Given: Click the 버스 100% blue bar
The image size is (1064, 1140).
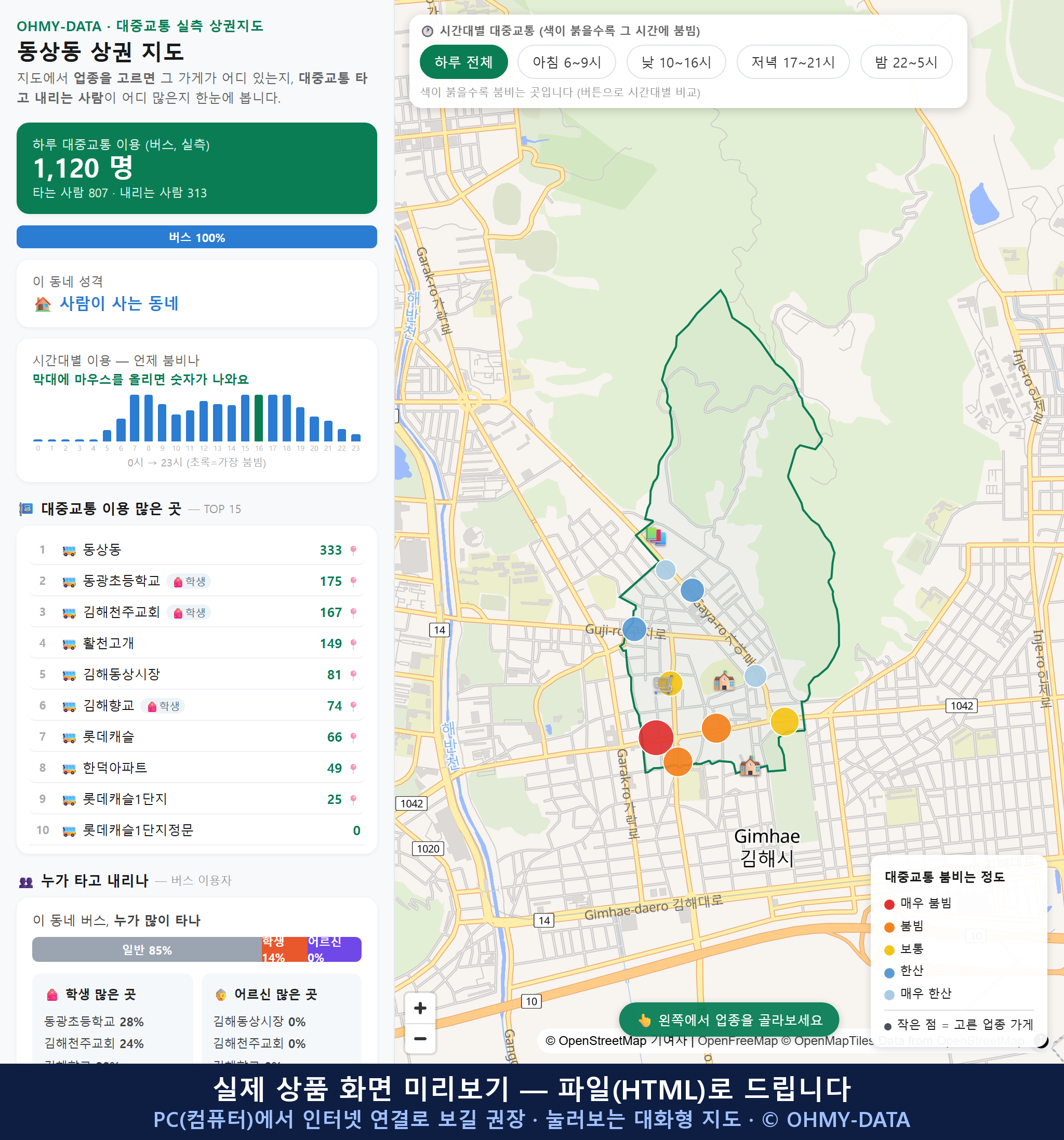Looking at the screenshot, I should 197,237.
